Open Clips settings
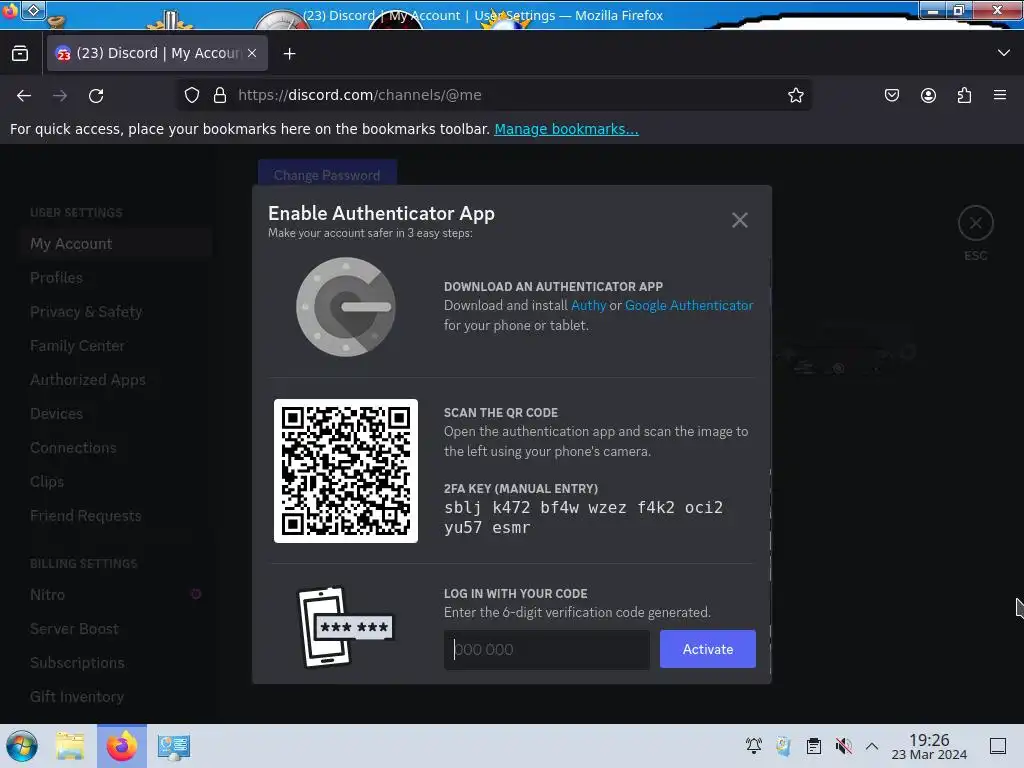The height and width of the screenshot is (768, 1024). [x=115, y=481]
